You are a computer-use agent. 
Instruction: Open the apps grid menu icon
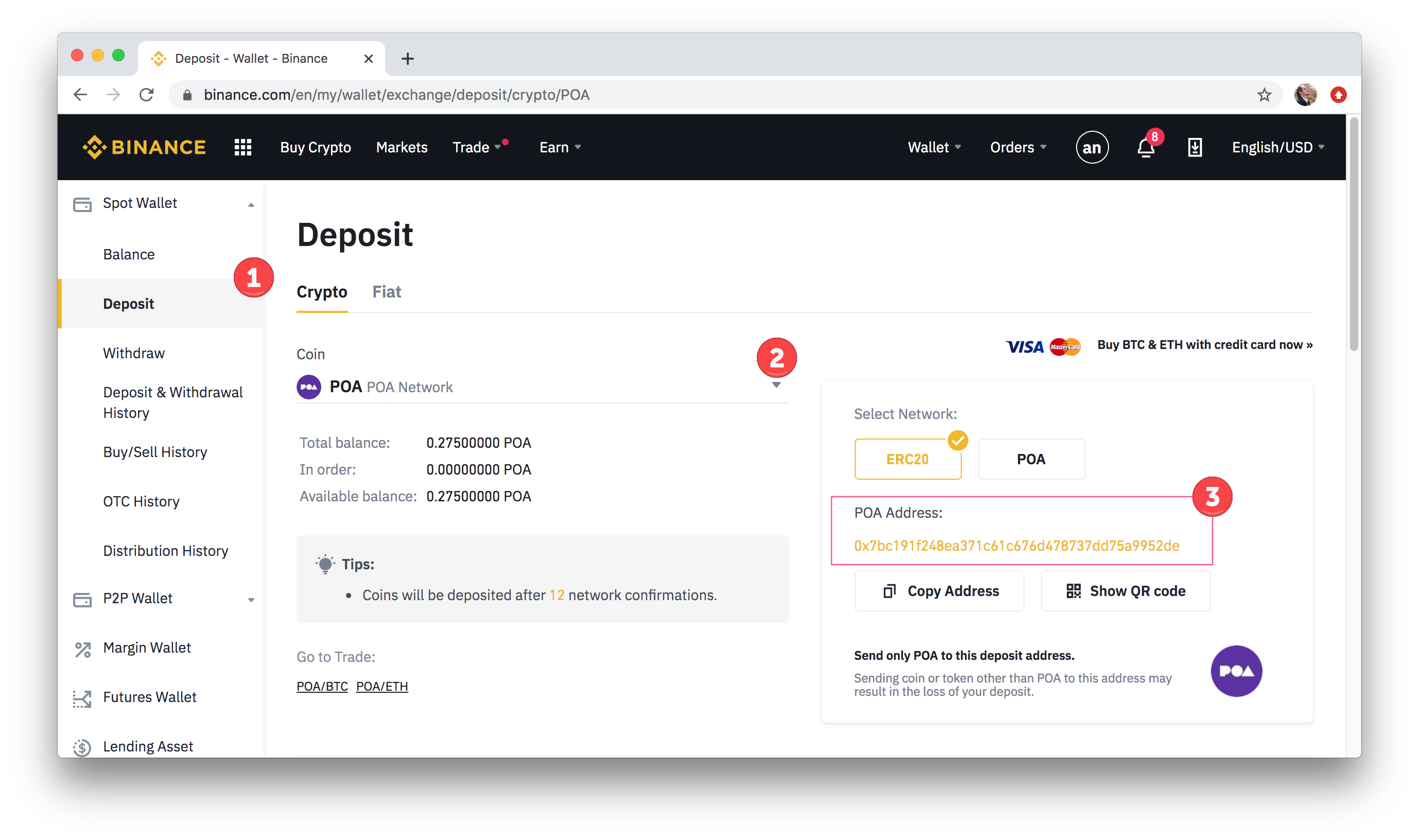[243, 147]
